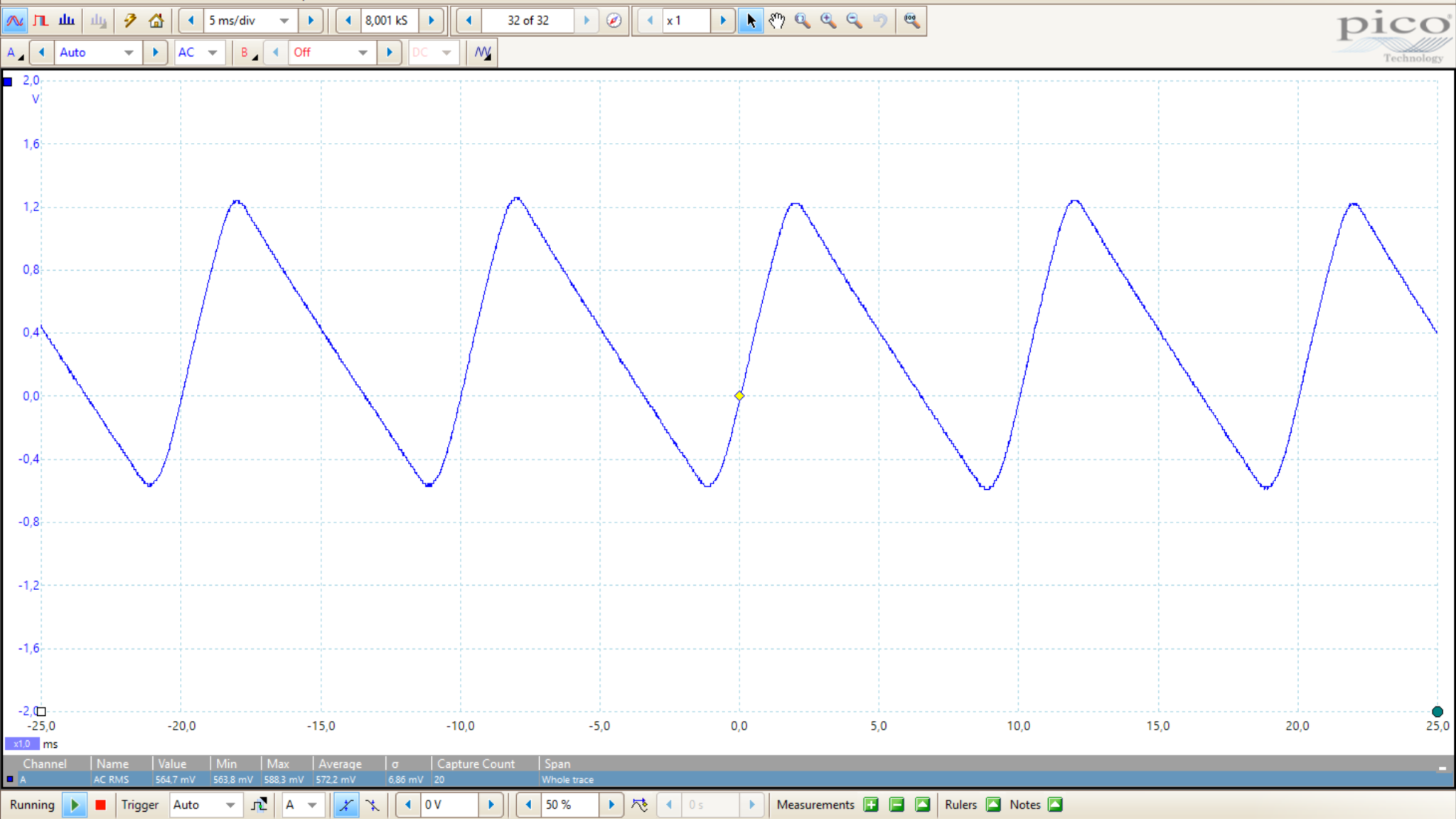Open the Notes panel icon
1456x819 pixels.
(x=1055, y=805)
